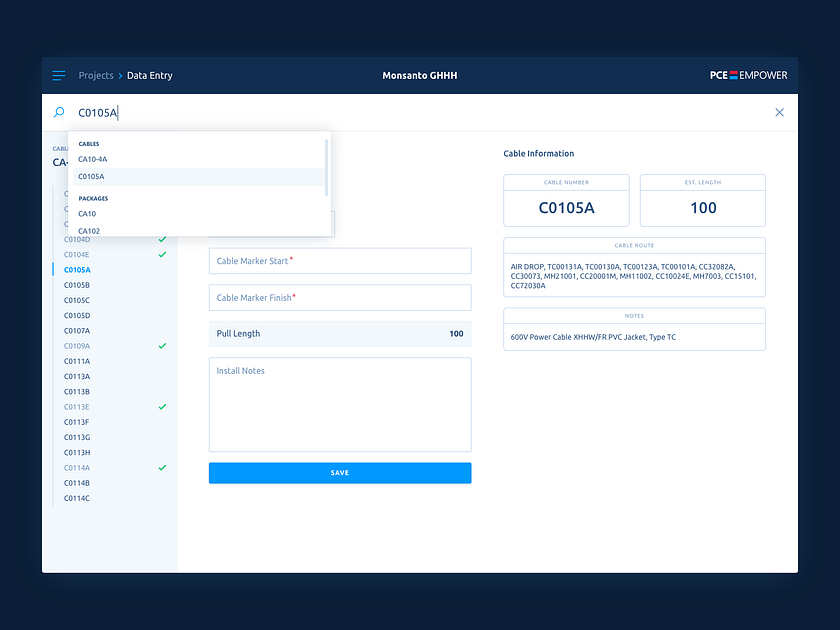Click the search magnifier icon
Screen dimensions: 840x630
pyautogui.click(x=59, y=112)
